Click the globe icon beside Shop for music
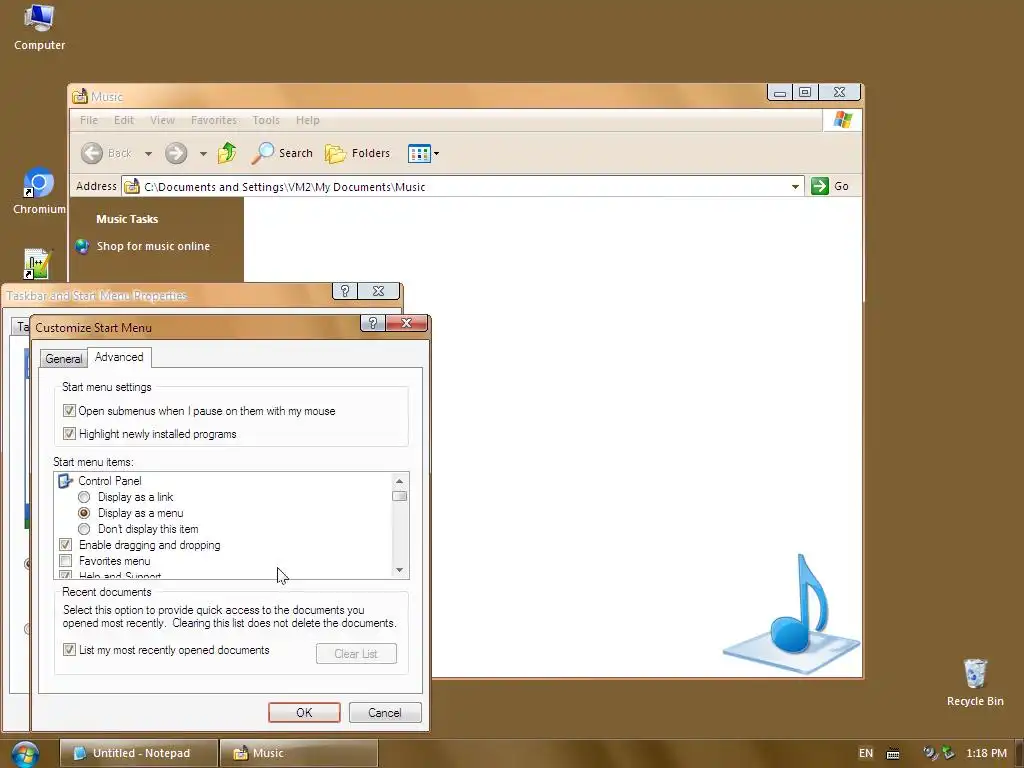This screenshot has height=768, width=1024. point(82,246)
